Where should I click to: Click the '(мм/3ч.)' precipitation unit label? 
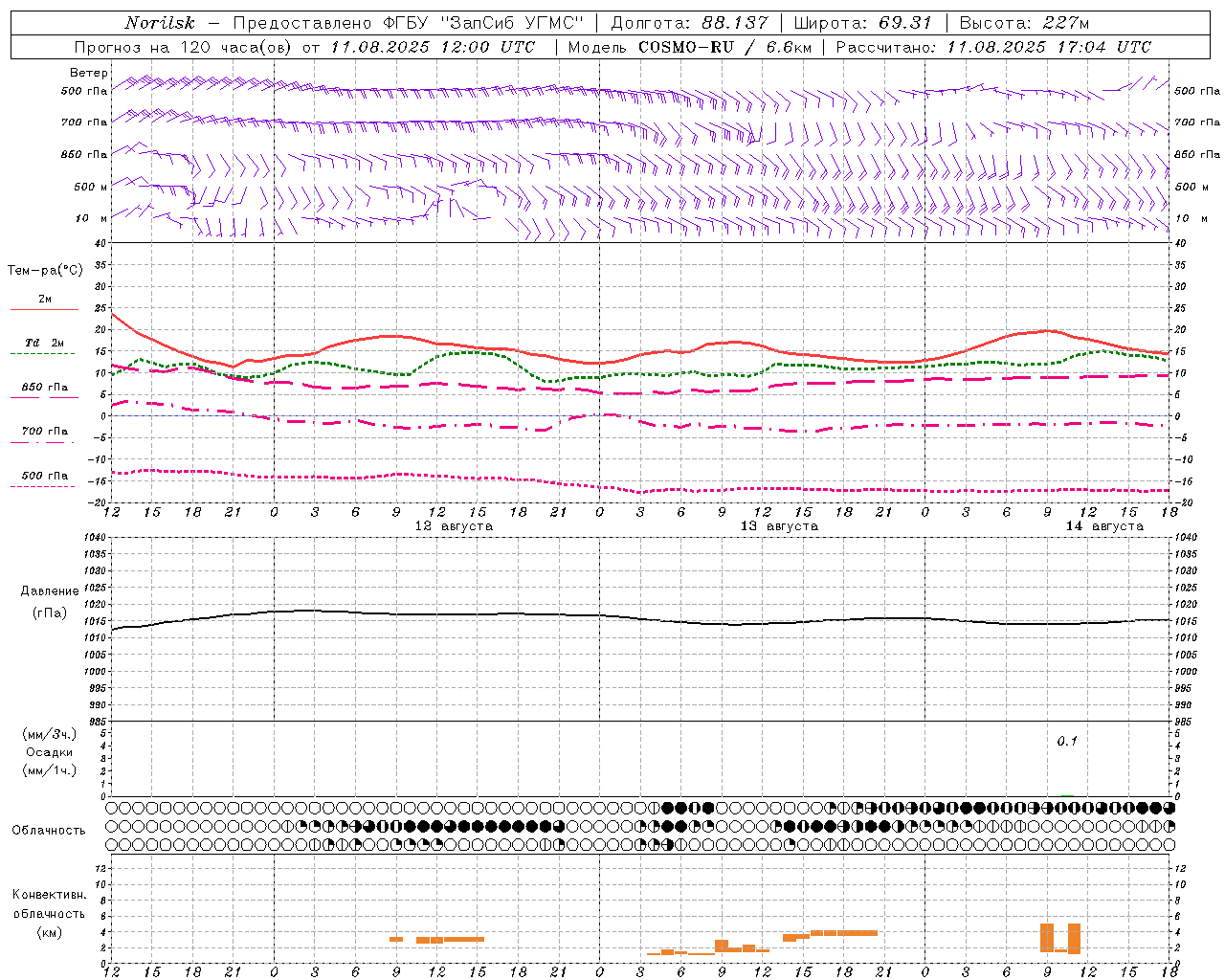(x=50, y=734)
